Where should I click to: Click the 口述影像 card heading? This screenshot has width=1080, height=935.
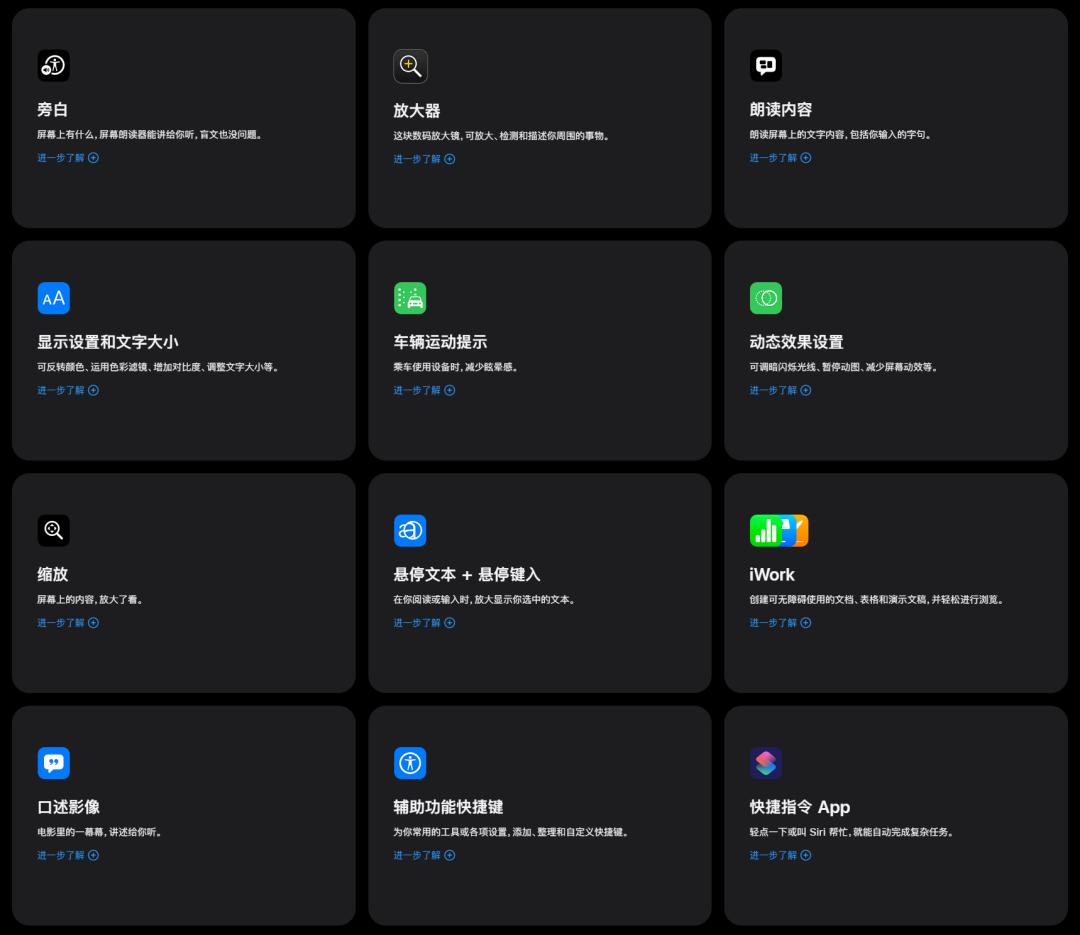pos(68,807)
